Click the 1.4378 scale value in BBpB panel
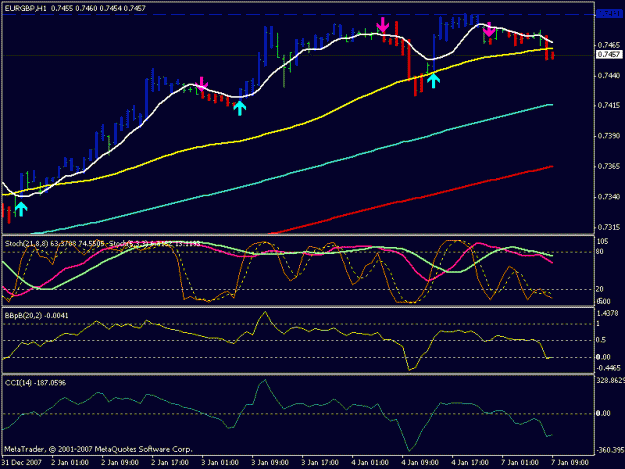Image resolution: width=625 pixels, height=469 pixels. [x=607, y=313]
